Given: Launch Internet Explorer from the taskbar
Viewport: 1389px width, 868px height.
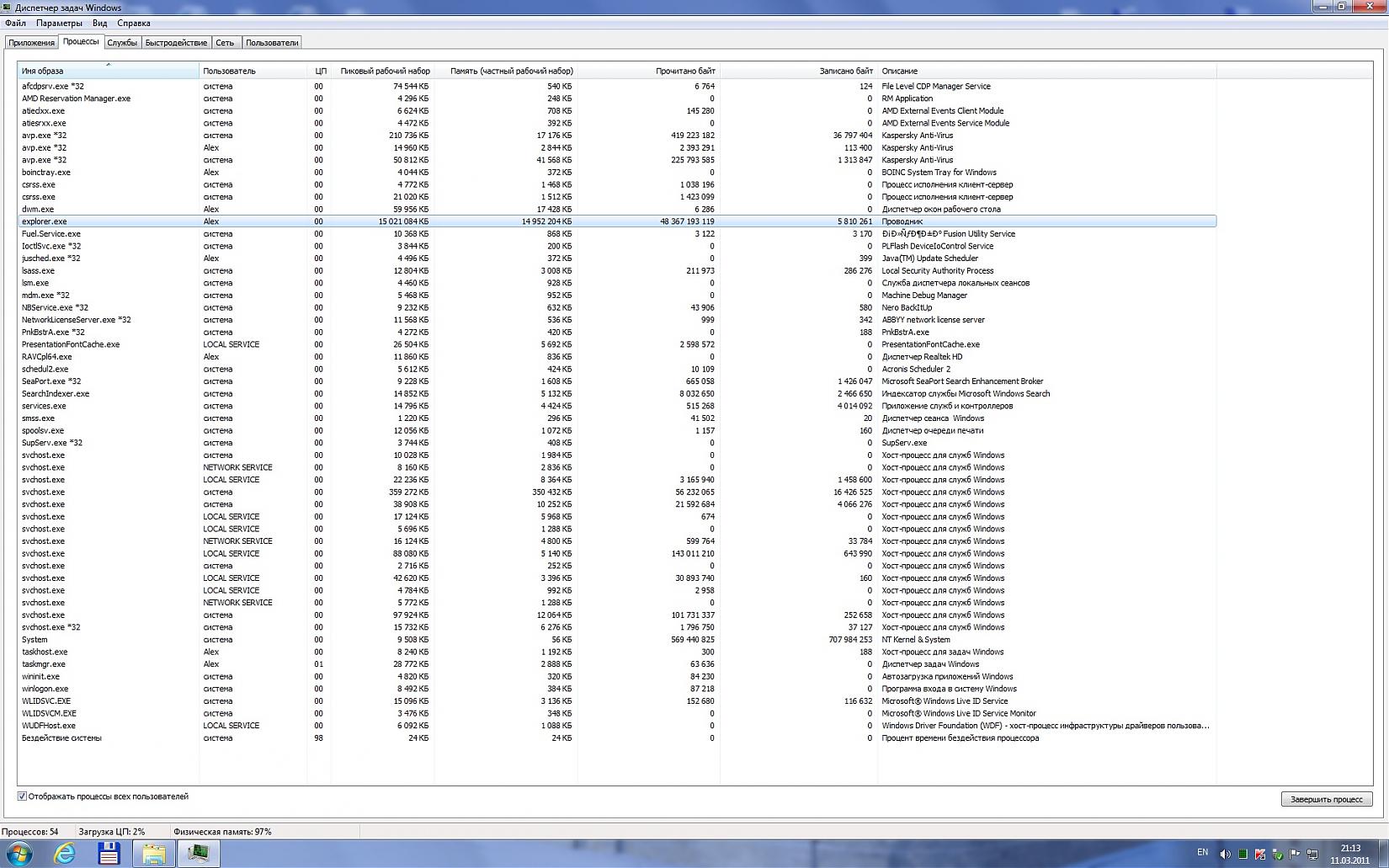Looking at the screenshot, I should click(64, 854).
